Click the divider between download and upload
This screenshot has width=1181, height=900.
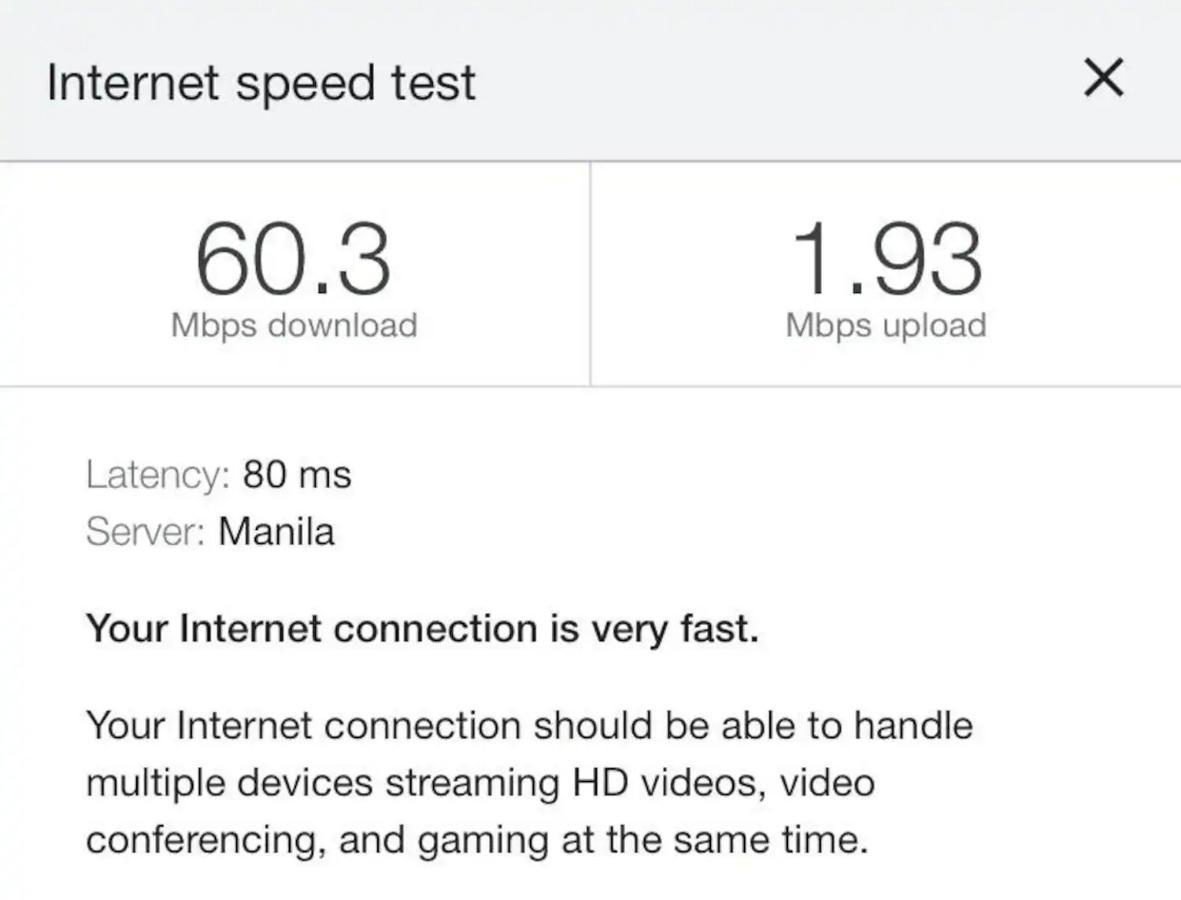pos(590,273)
